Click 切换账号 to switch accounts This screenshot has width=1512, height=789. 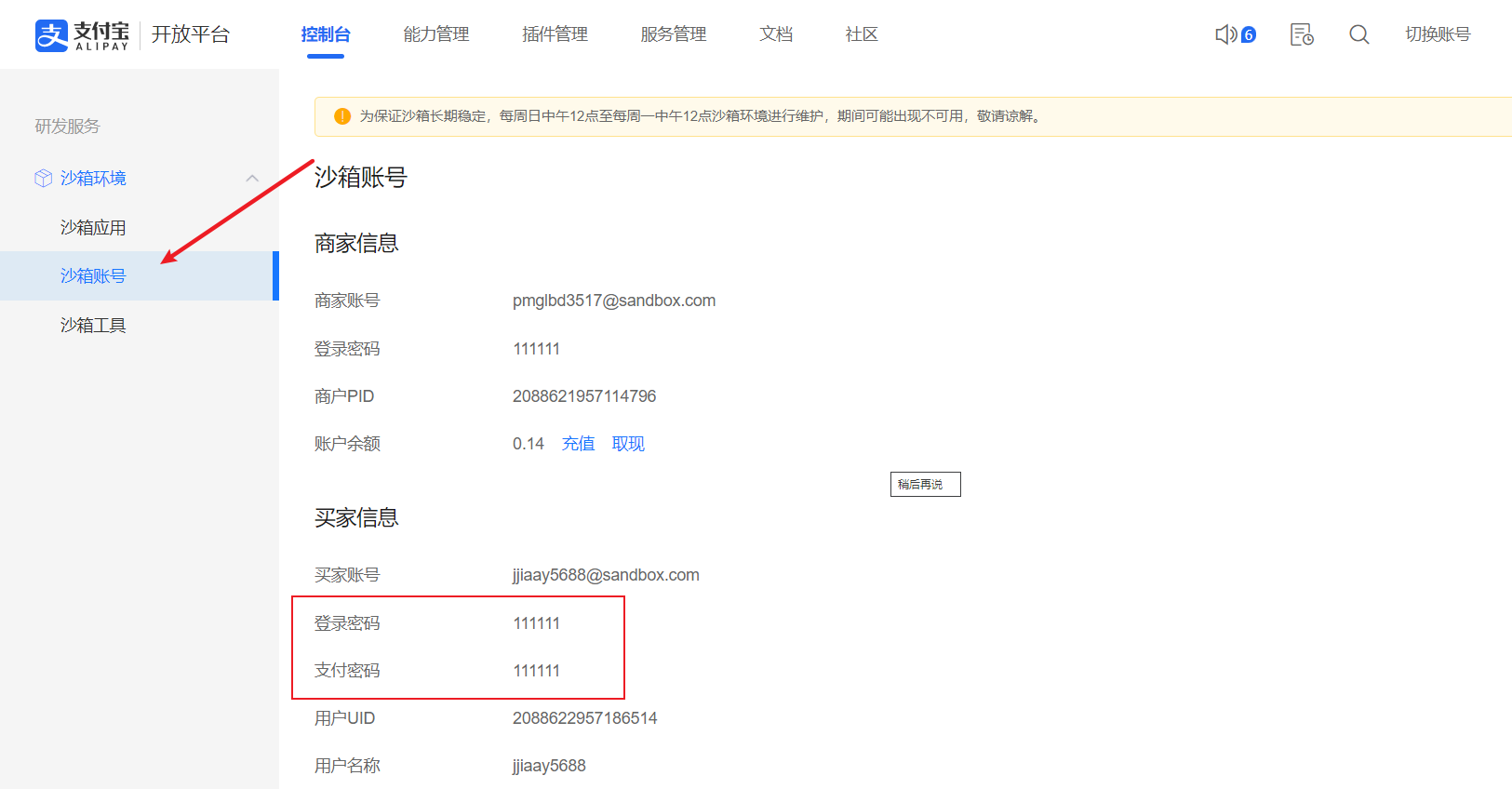pyautogui.click(x=1438, y=34)
